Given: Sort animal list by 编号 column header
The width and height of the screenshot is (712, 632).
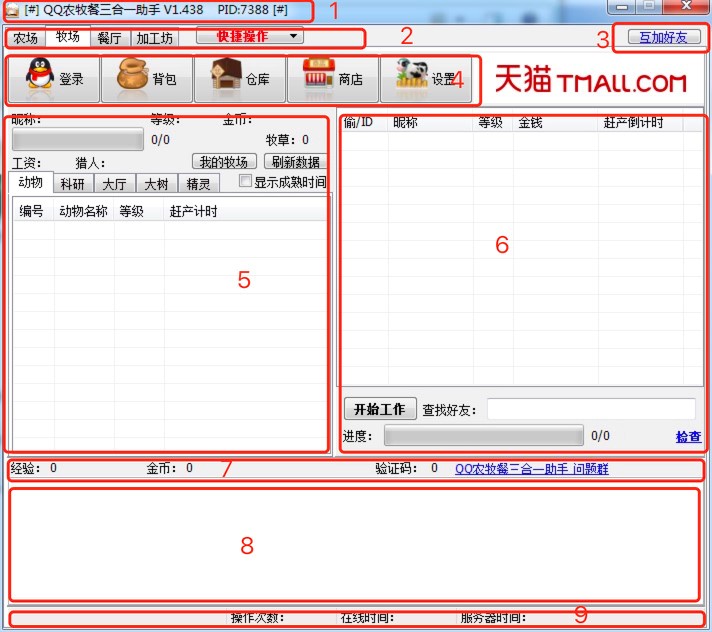Looking at the screenshot, I should (34, 211).
